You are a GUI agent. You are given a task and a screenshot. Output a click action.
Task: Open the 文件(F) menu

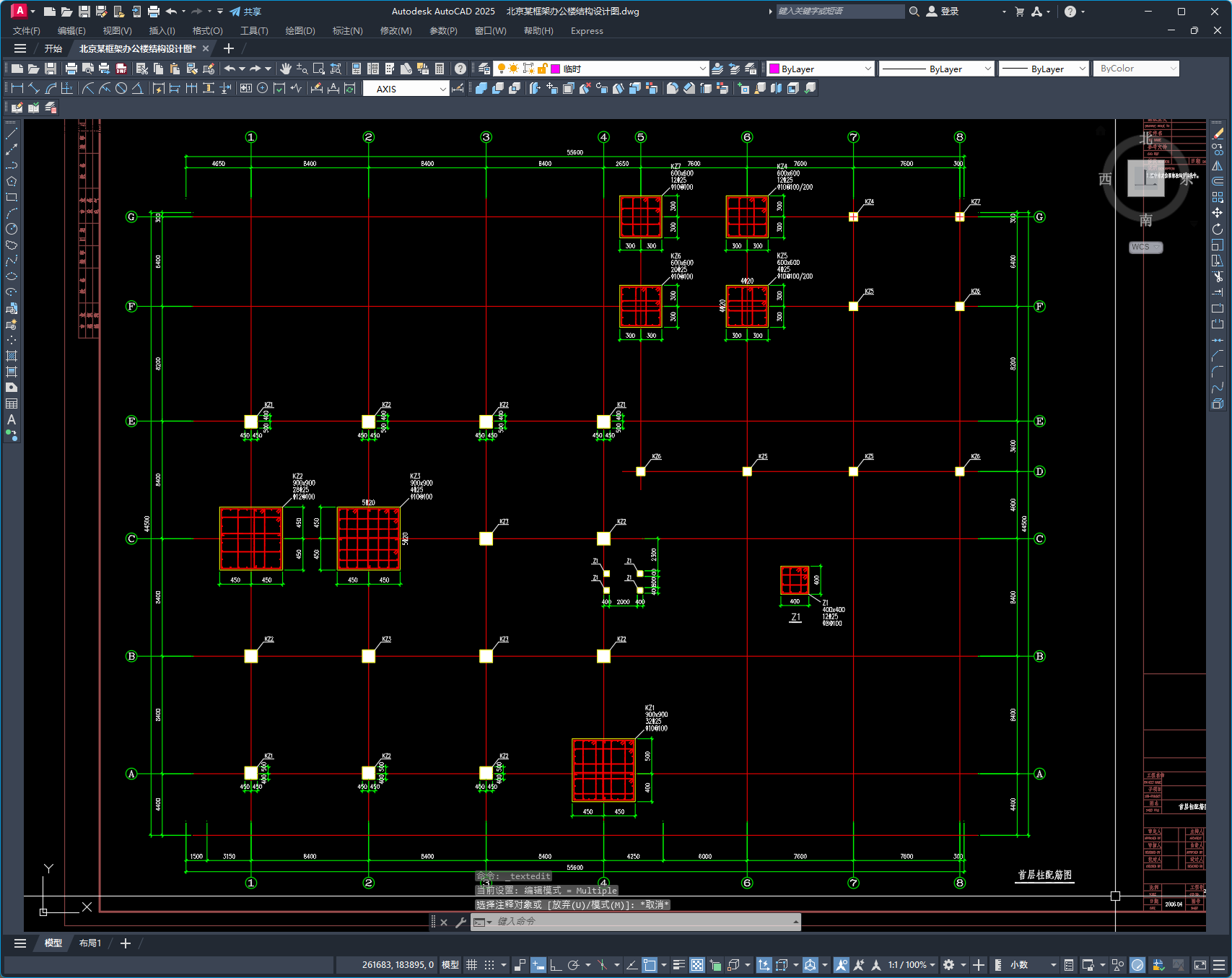[27, 31]
